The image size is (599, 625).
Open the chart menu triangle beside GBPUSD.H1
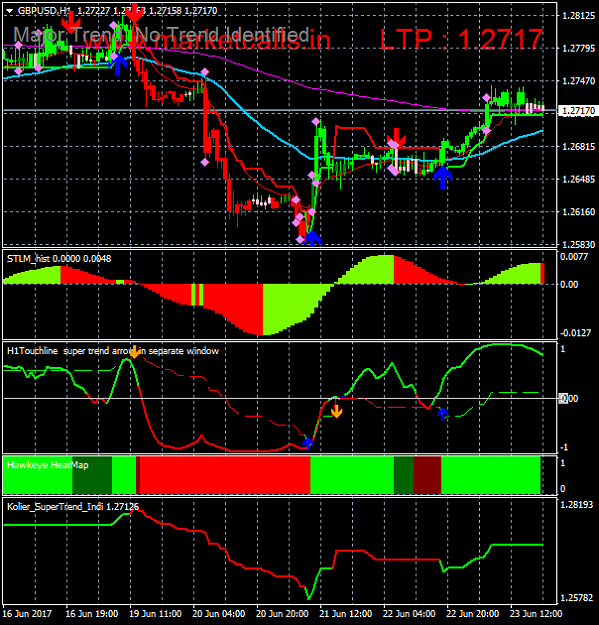click(9, 11)
